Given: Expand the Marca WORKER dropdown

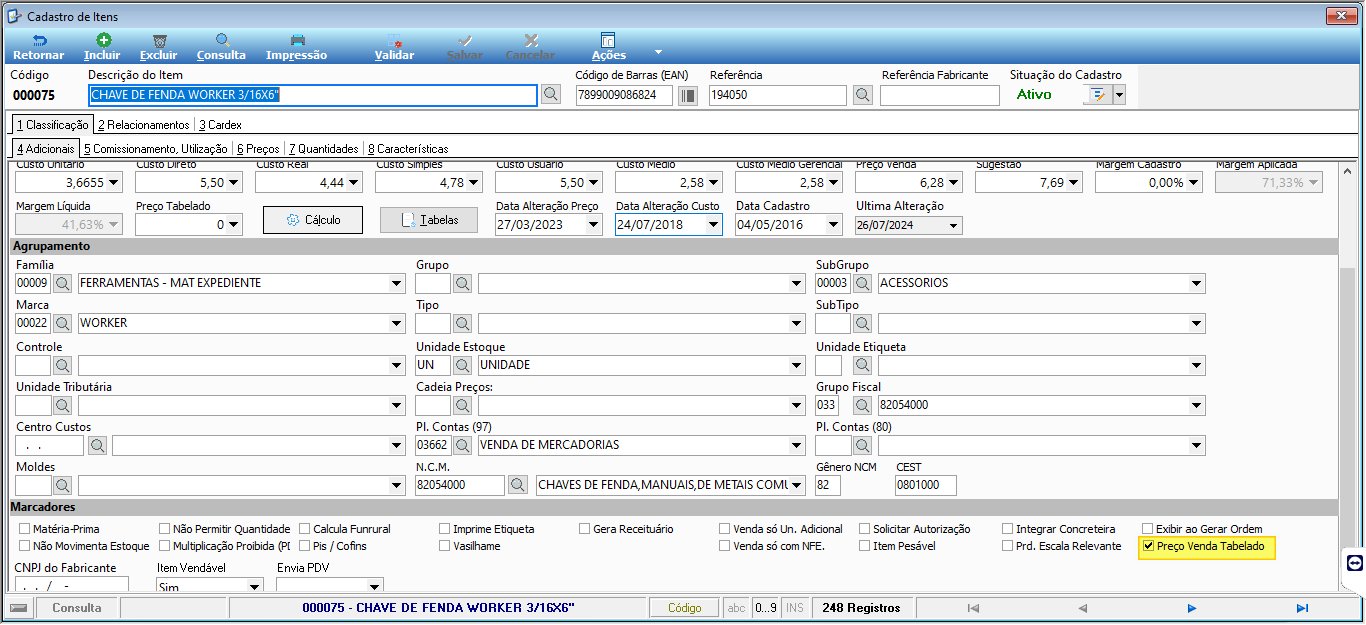Looking at the screenshot, I should click(397, 323).
